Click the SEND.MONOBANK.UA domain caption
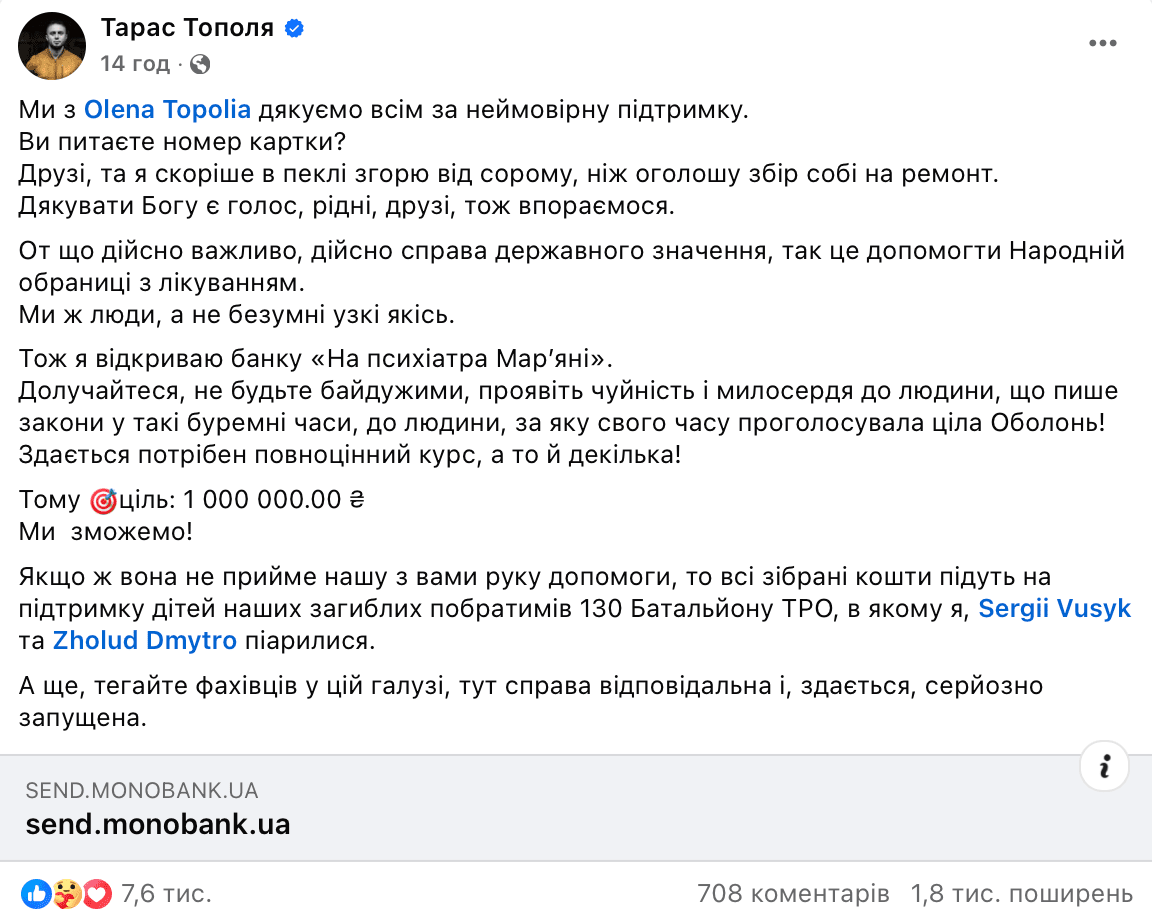The height and width of the screenshot is (922, 1152). (142, 790)
